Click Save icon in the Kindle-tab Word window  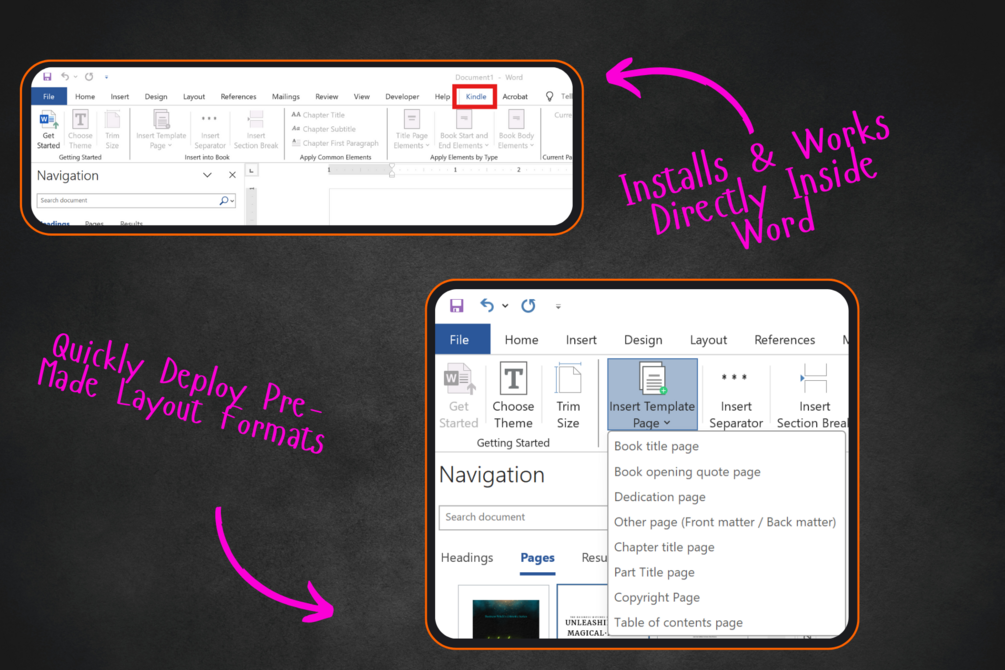47,77
